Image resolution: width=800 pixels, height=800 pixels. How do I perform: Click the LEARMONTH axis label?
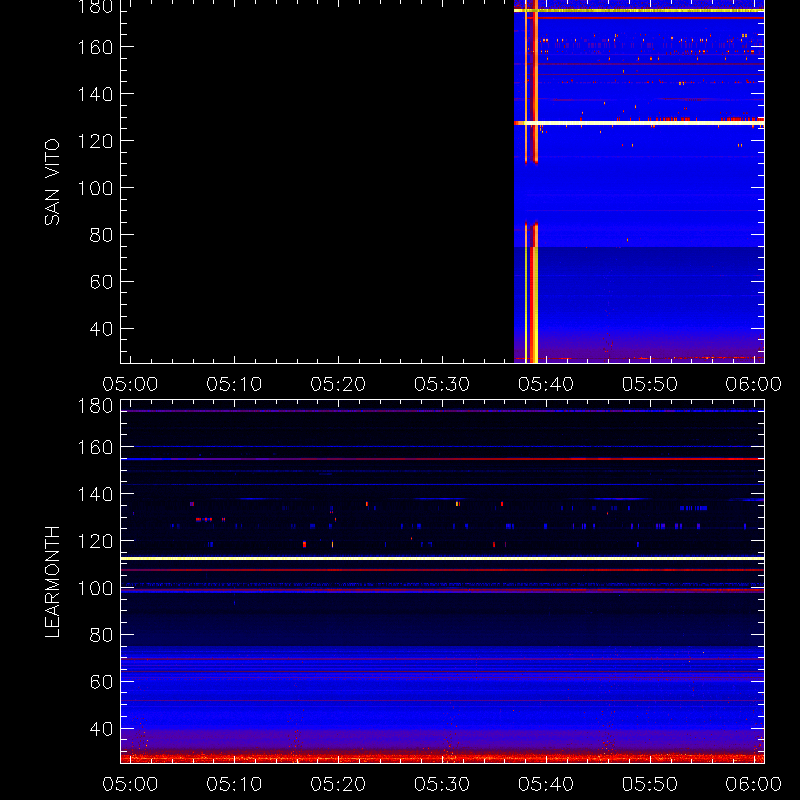point(52,582)
